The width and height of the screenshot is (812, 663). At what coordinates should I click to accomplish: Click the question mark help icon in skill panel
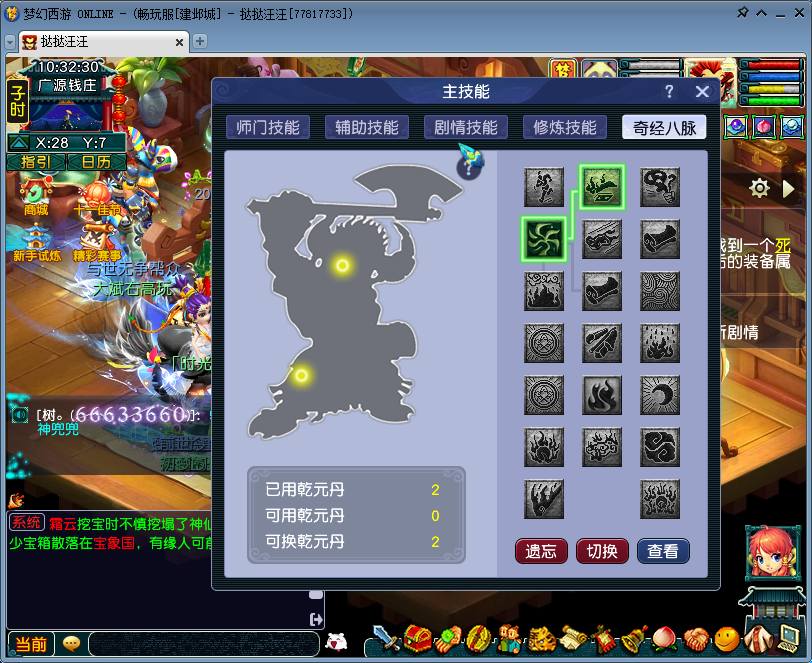pyautogui.click(x=669, y=91)
